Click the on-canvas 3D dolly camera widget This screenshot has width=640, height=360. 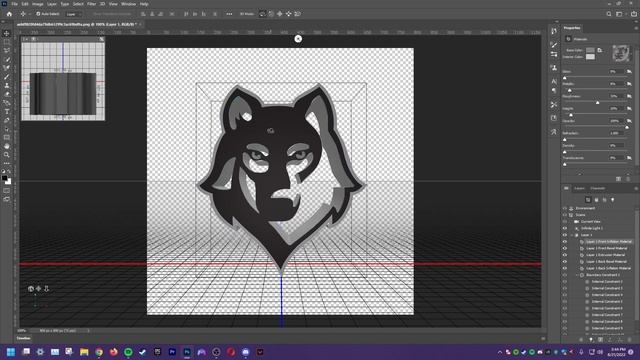tap(46, 289)
